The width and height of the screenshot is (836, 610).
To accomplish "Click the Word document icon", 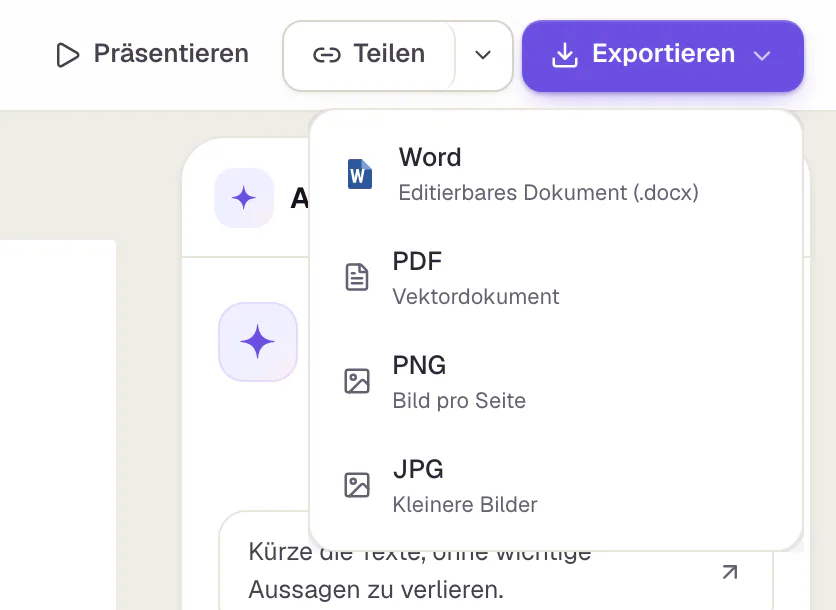I will point(359,174).
